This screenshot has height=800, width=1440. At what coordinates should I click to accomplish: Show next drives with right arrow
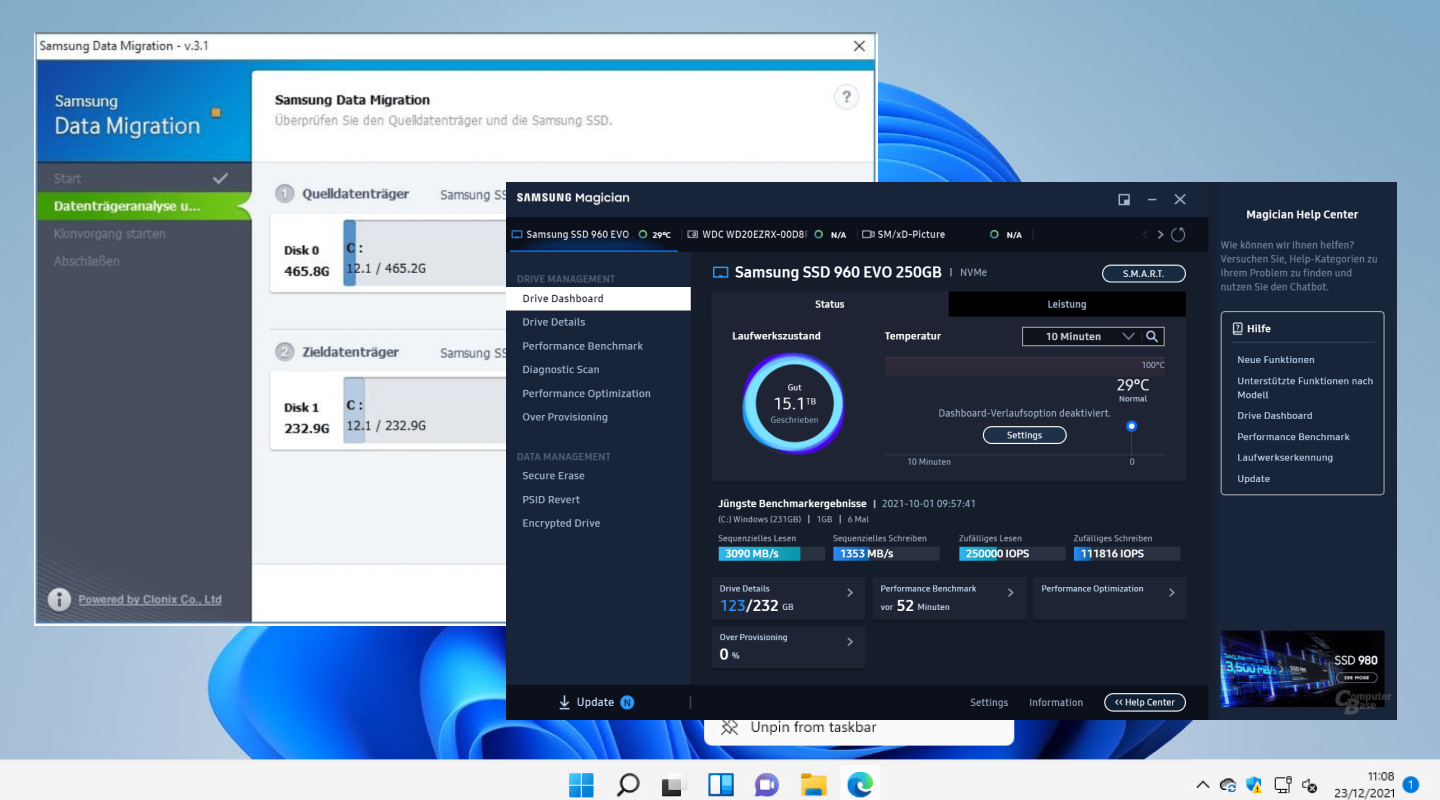tap(1160, 235)
